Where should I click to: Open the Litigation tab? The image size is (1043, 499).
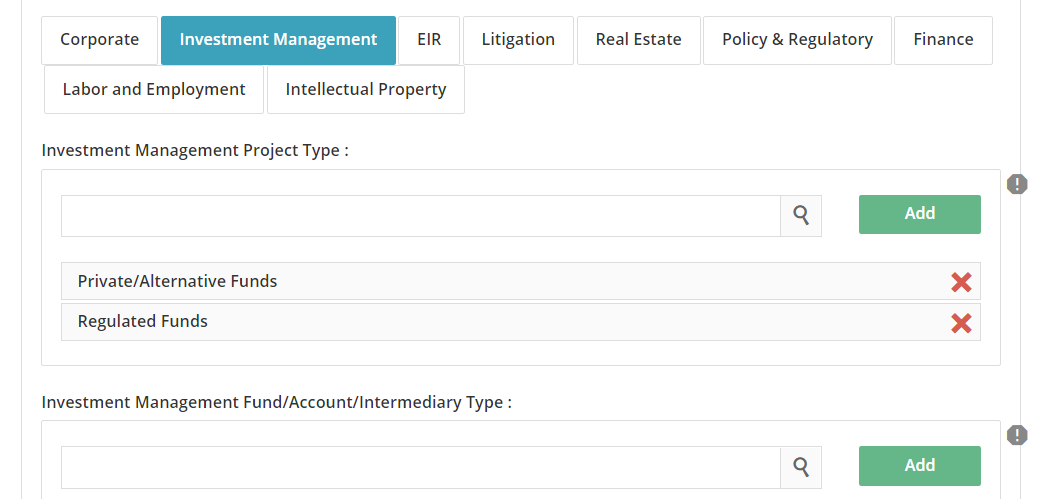point(518,40)
